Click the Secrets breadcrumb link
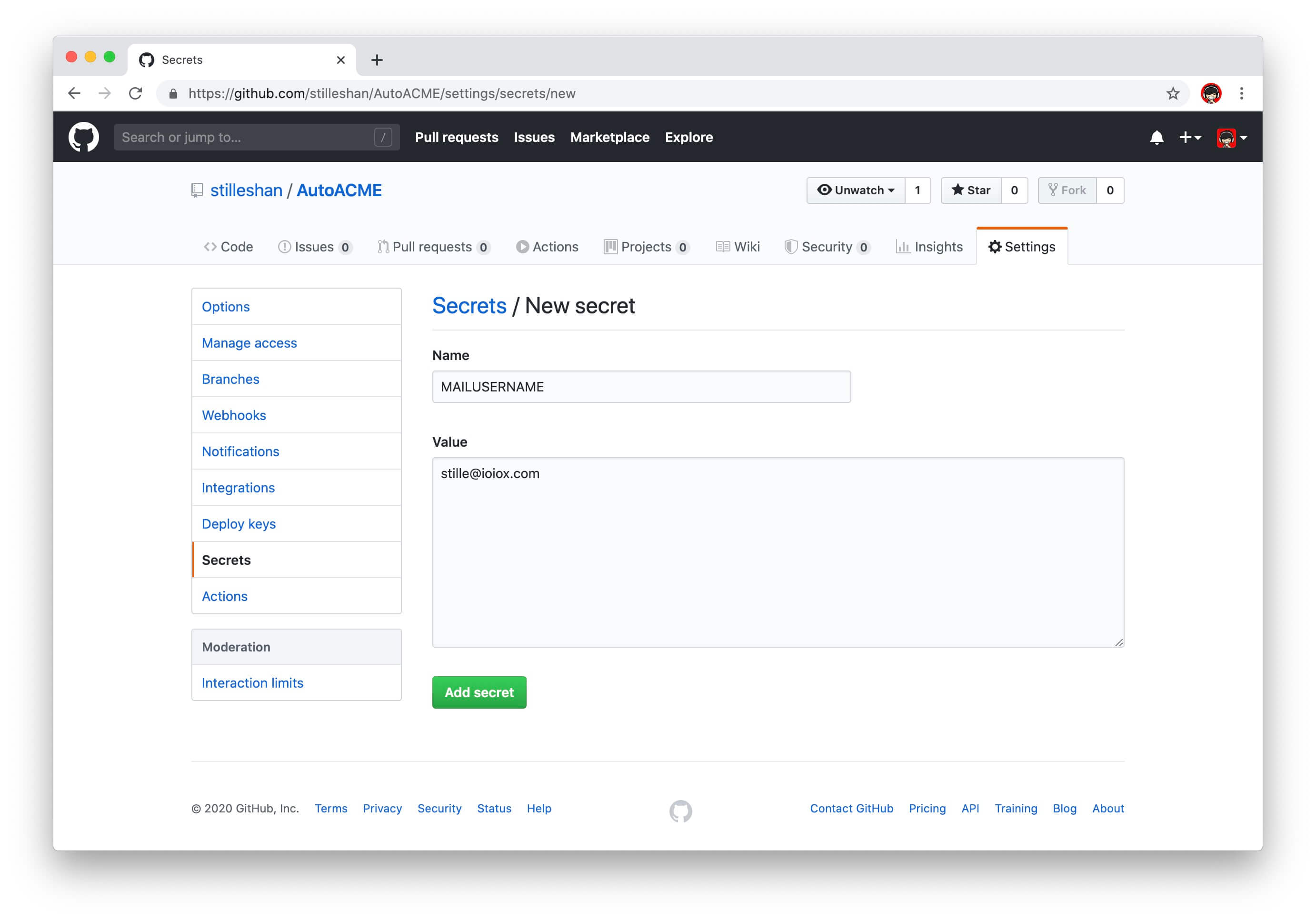This screenshot has height=921, width=1316. 469,306
